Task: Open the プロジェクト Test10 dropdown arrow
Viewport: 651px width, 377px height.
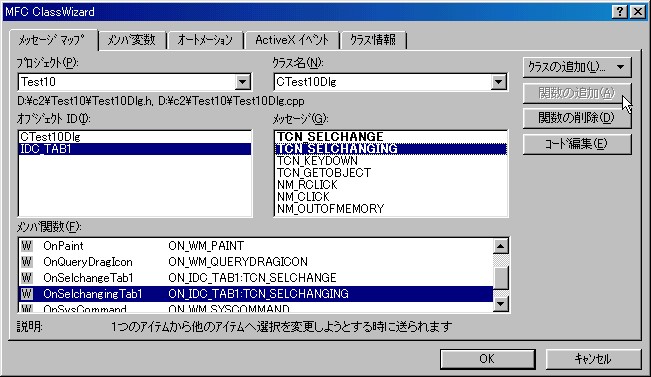Action: 242,82
